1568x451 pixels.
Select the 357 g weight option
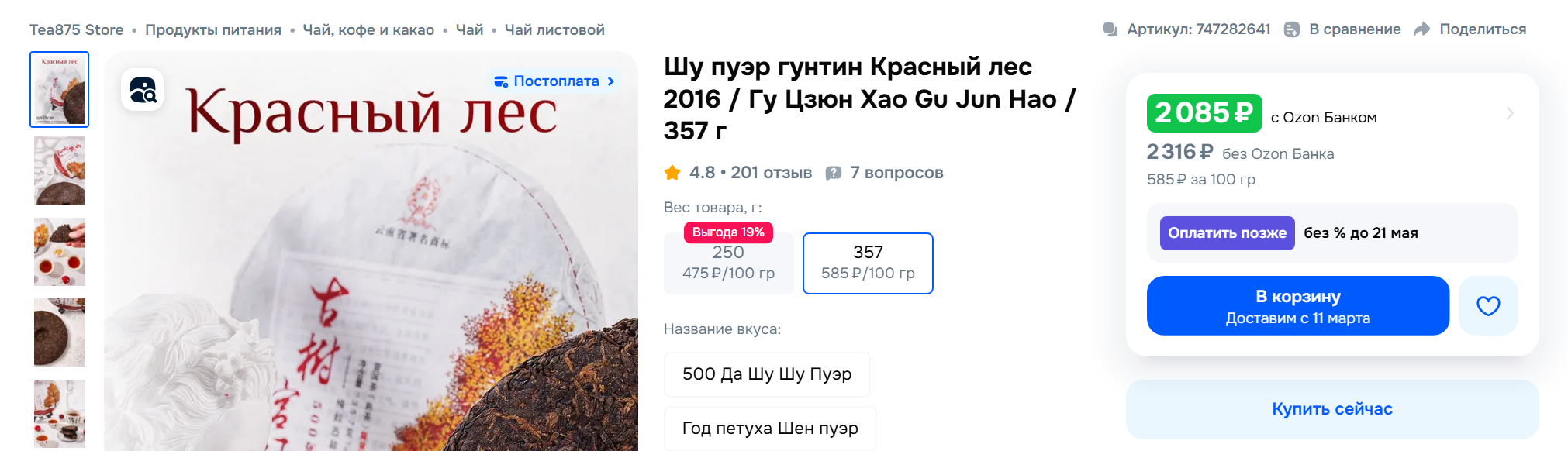click(868, 263)
